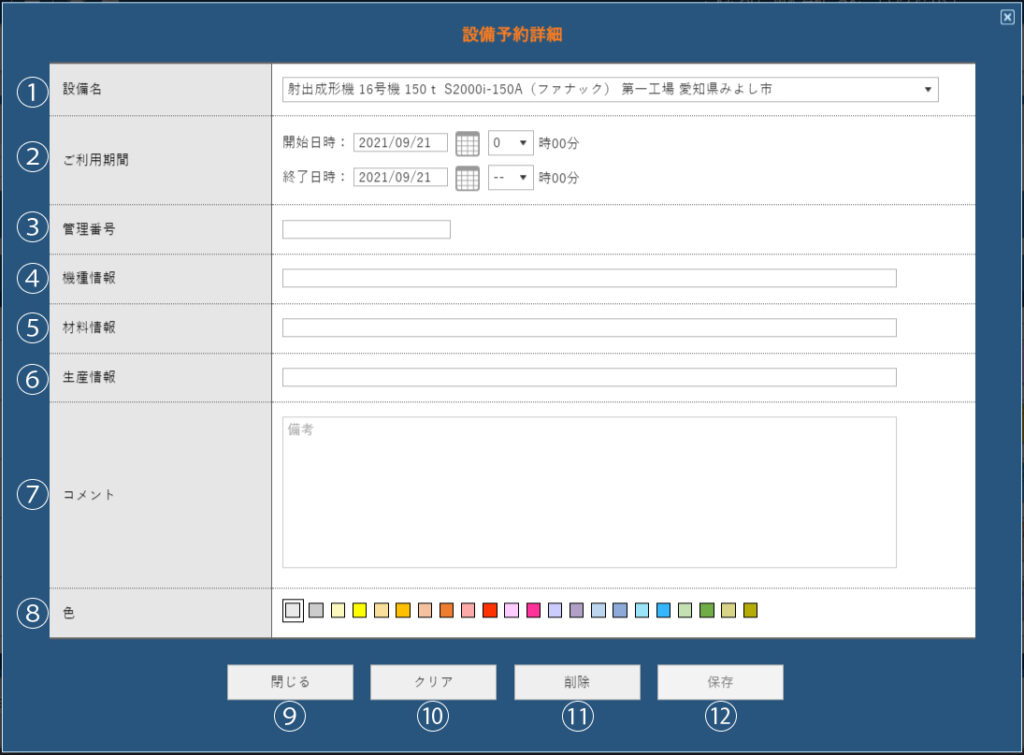
Task: Pick the red color swatch
Action: 490,610
